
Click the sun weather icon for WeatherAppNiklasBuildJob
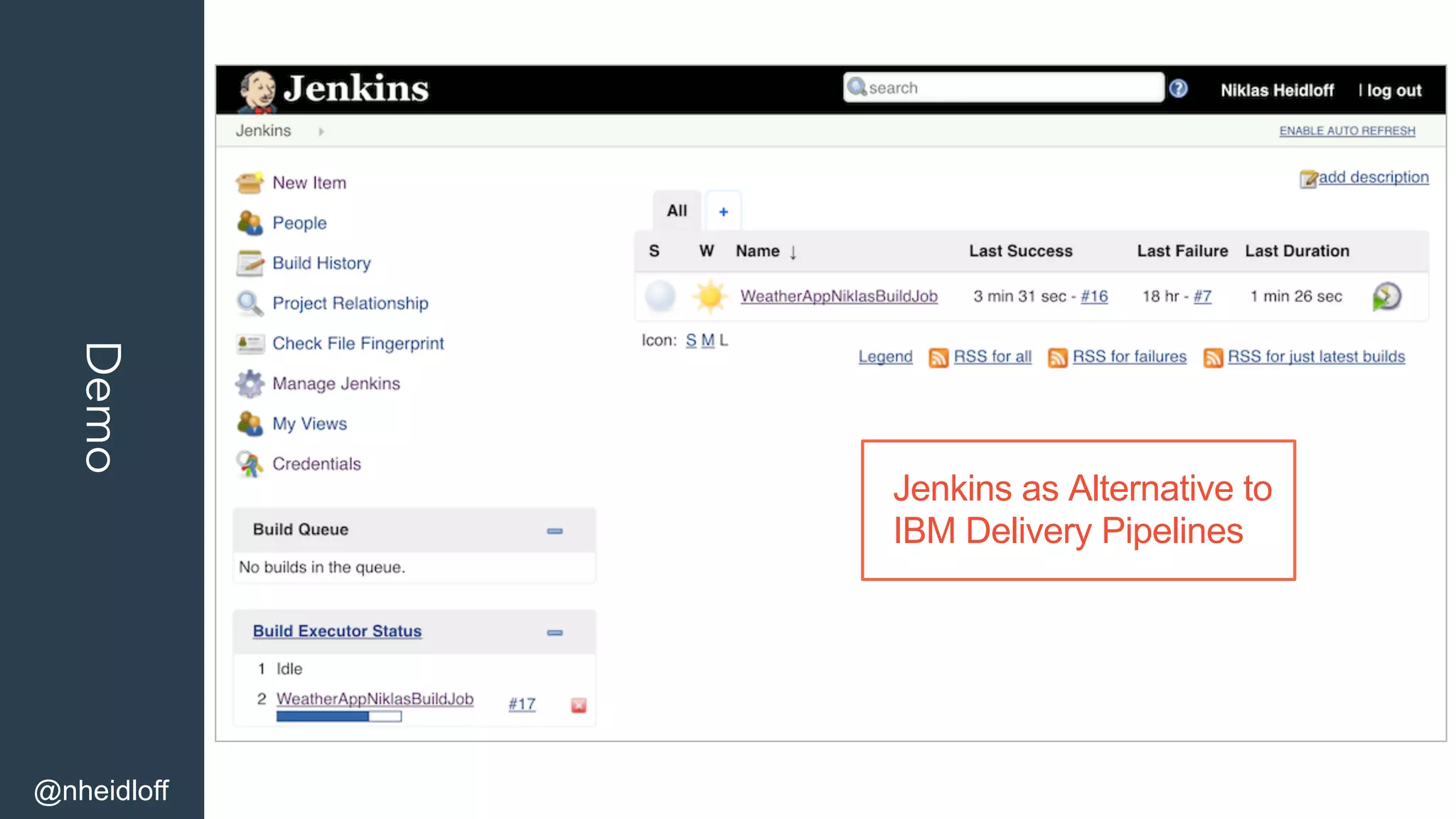[x=710, y=296]
